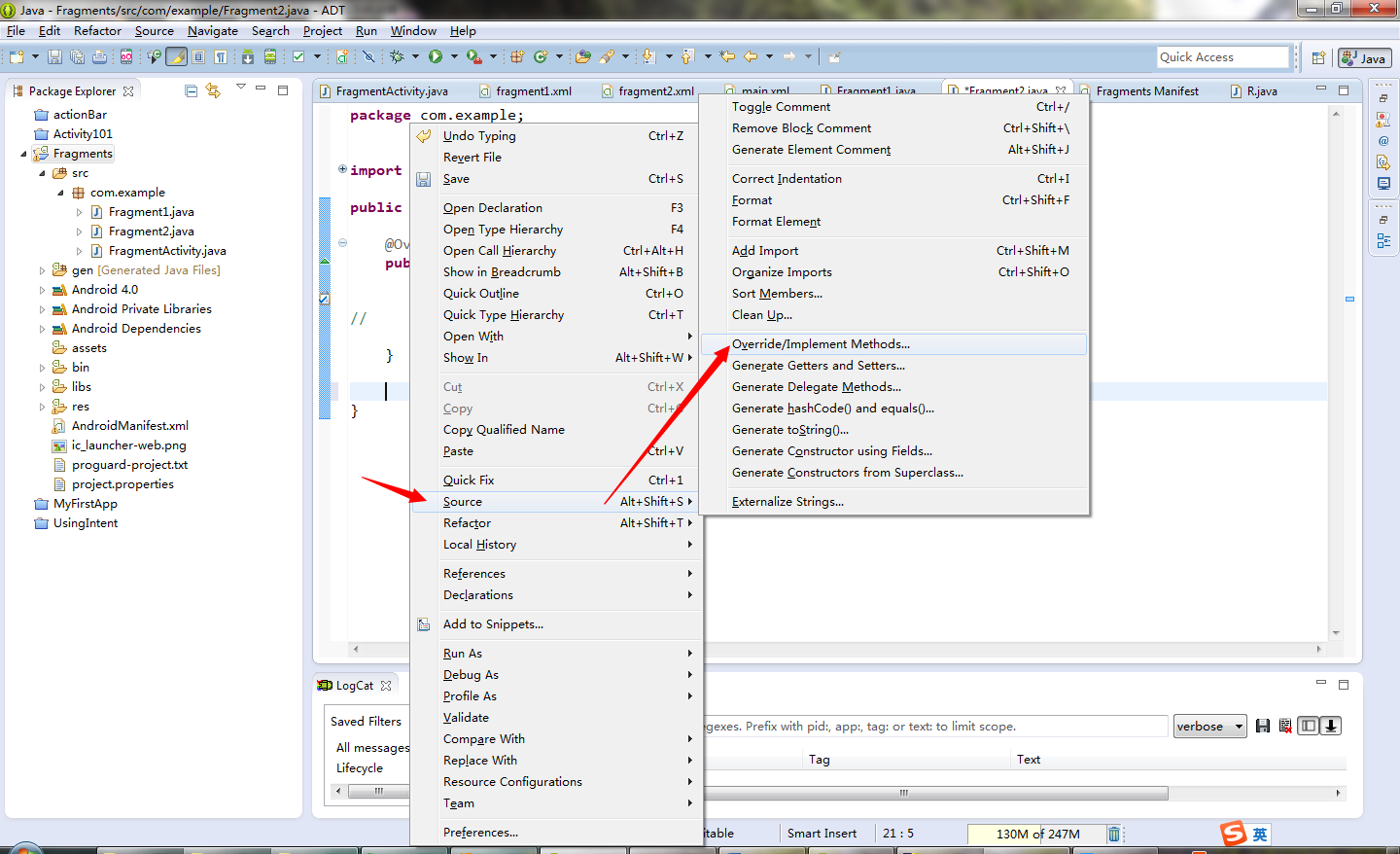Viewport: 1400px width, 854px height.
Task: Open the Window menu in menu bar
Action: click(413, 31)
